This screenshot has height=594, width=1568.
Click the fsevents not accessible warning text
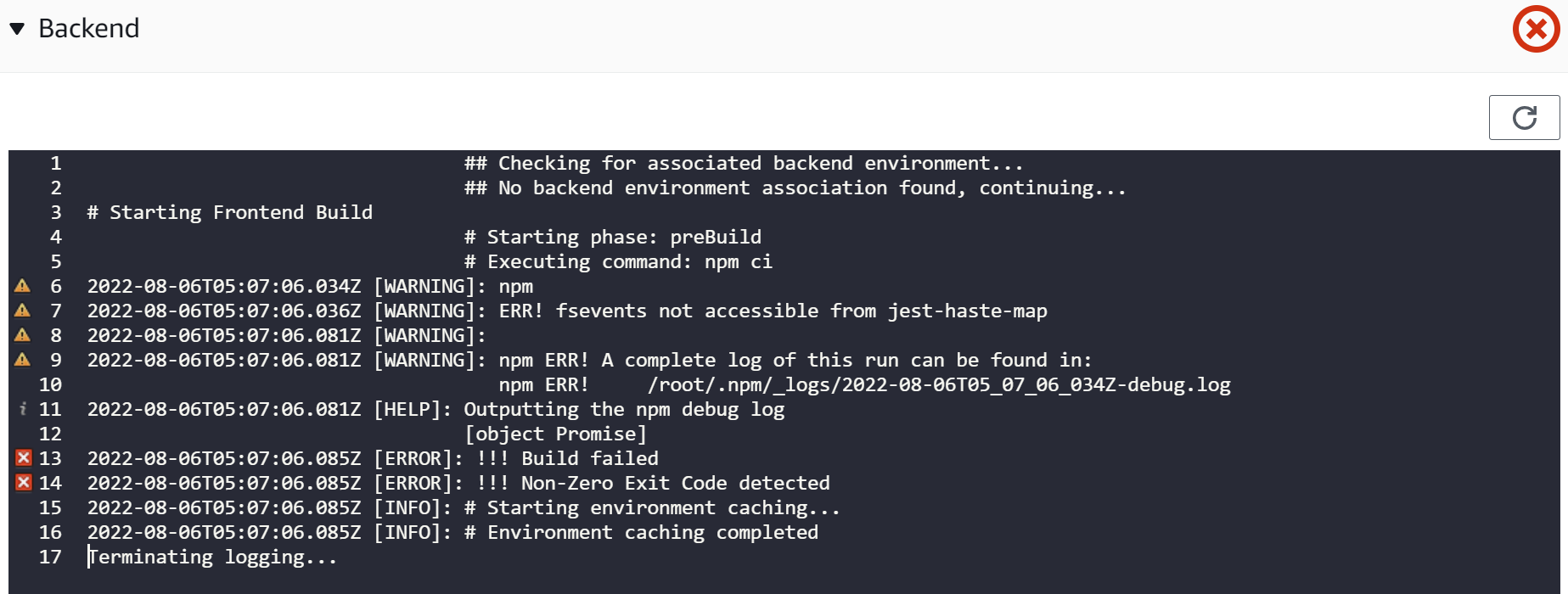click(801, 311)
